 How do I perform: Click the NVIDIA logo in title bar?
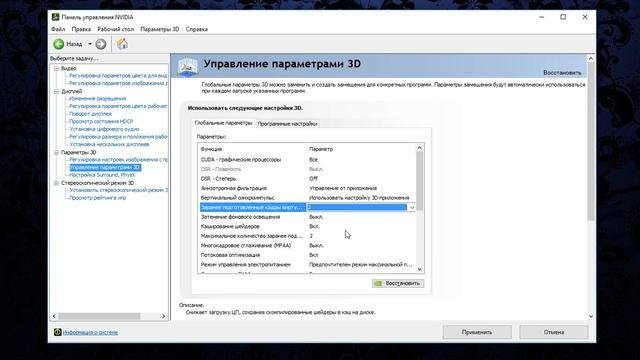tap(56, 17)
